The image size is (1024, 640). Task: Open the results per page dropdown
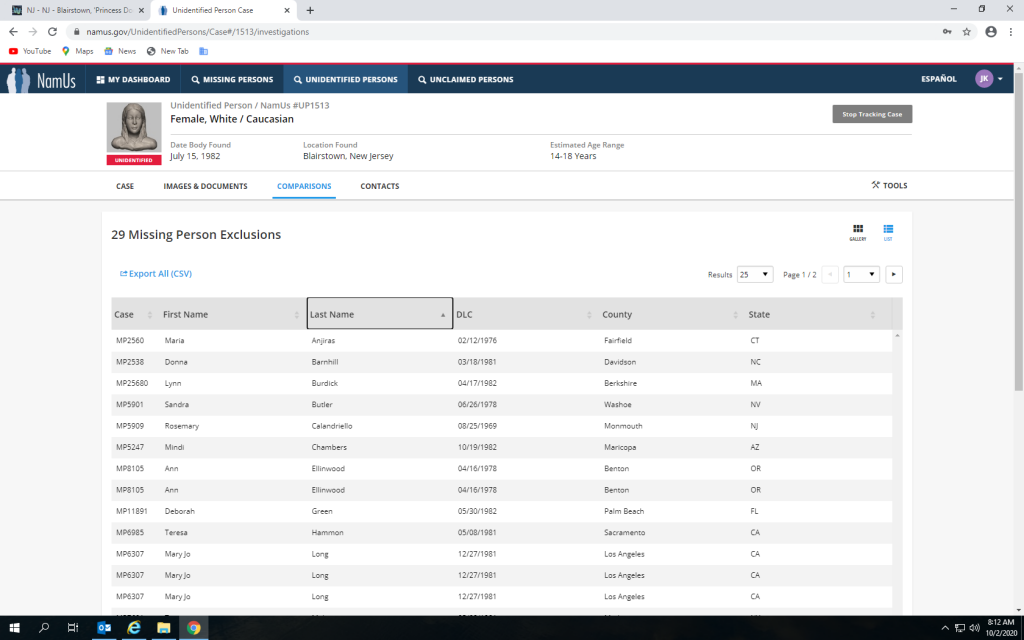point(755,274)
